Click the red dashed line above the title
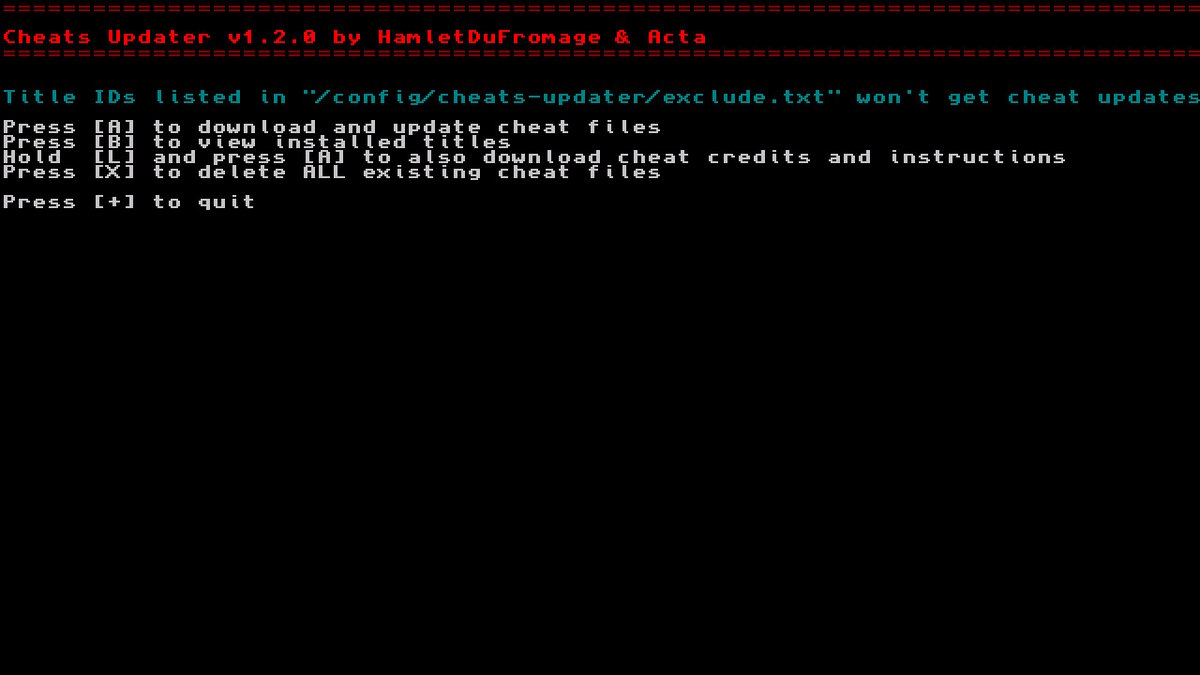1200x675 pixels. [x=600, y=8]
